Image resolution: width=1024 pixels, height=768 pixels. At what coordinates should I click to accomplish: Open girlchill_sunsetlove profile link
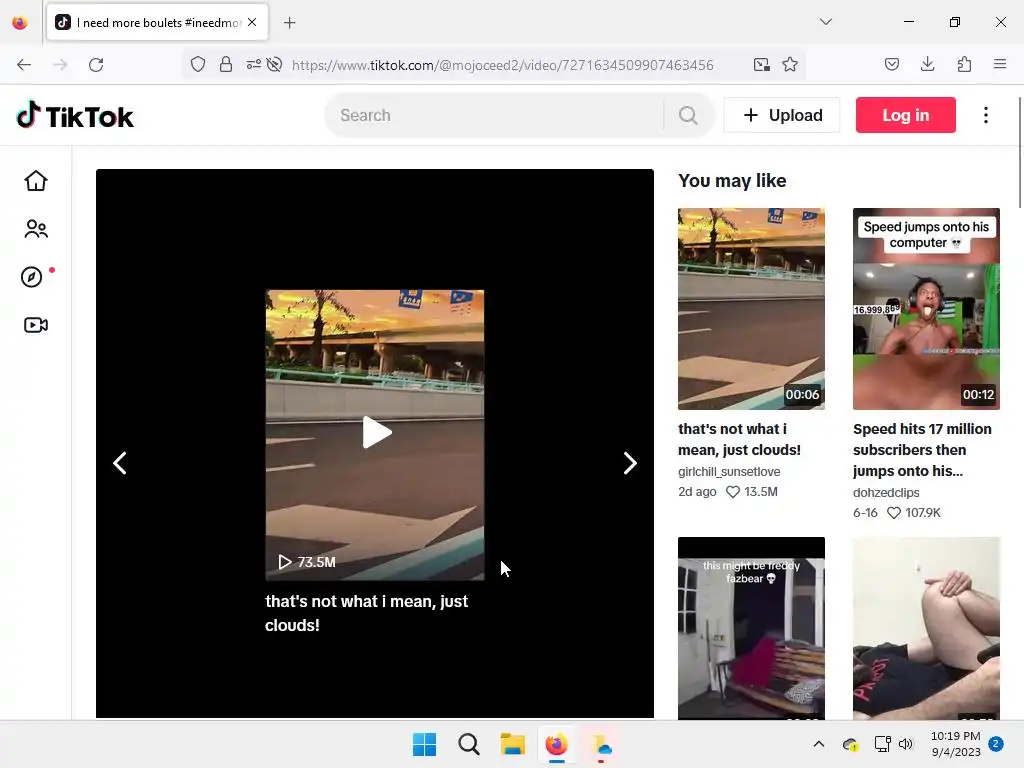tap(729, 472)
